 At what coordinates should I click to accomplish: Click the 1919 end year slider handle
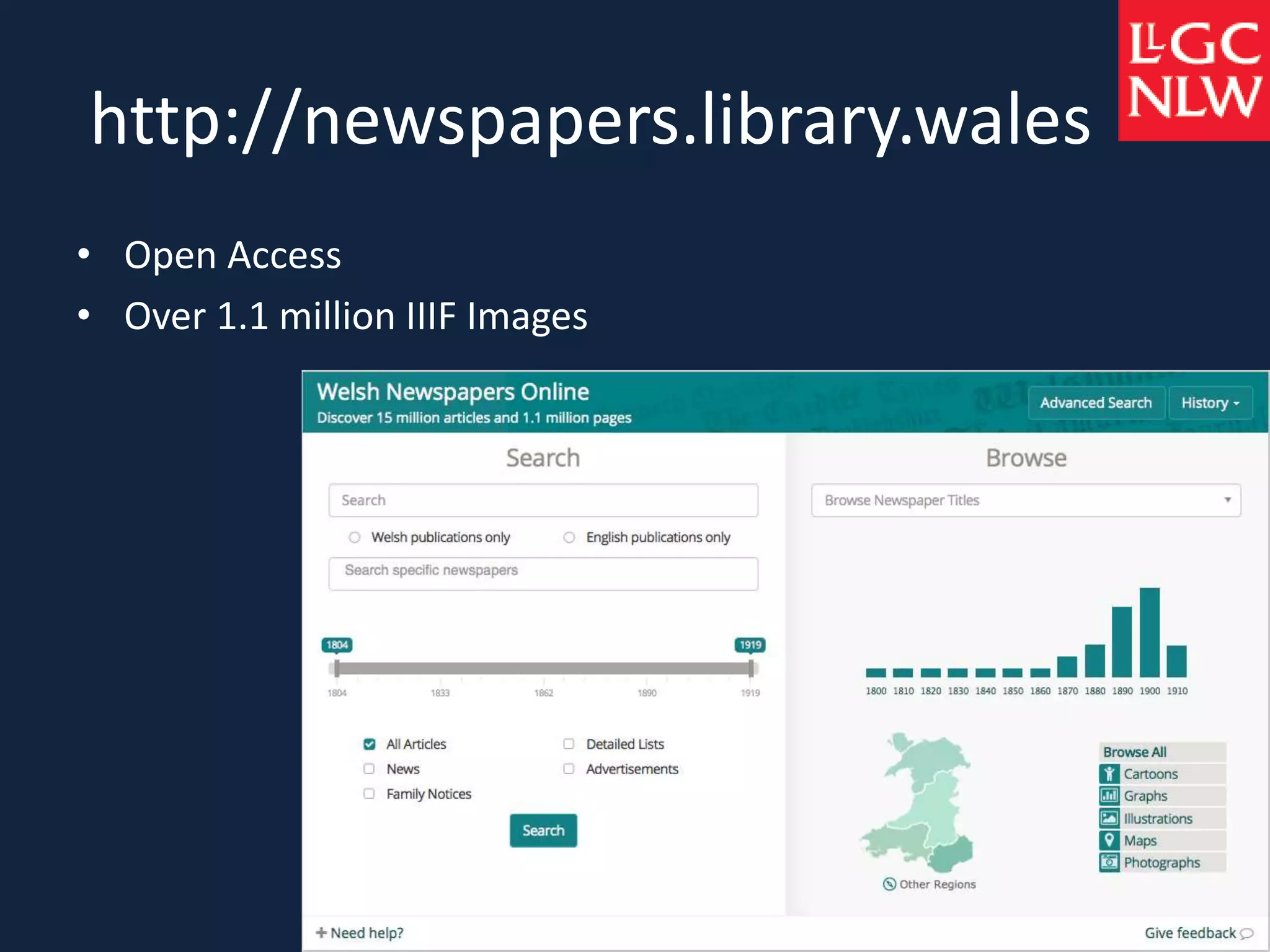pyautogui.click(x=750, y=668)
